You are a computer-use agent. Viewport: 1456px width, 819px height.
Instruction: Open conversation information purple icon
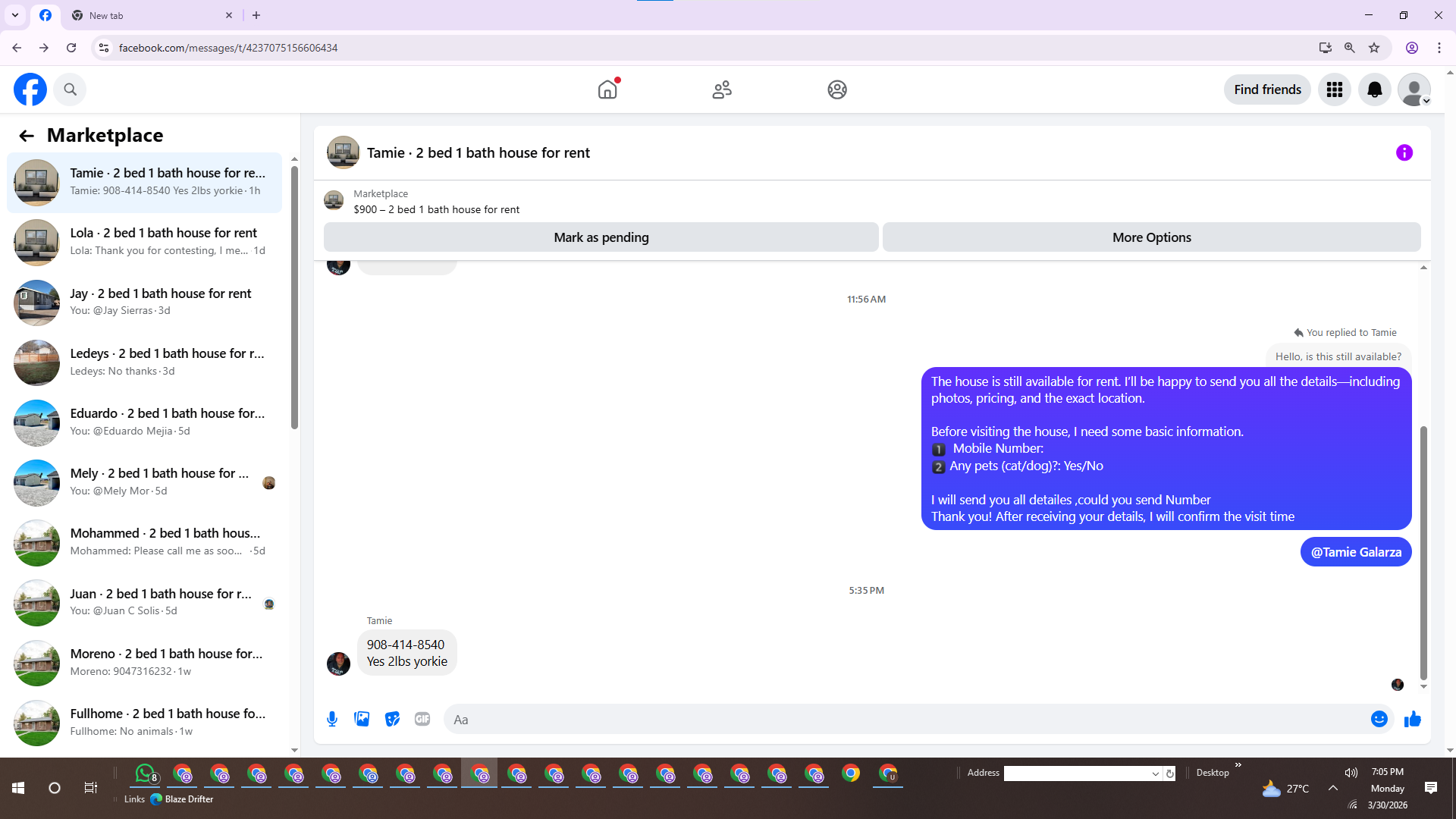click(x=1404, y=153)
